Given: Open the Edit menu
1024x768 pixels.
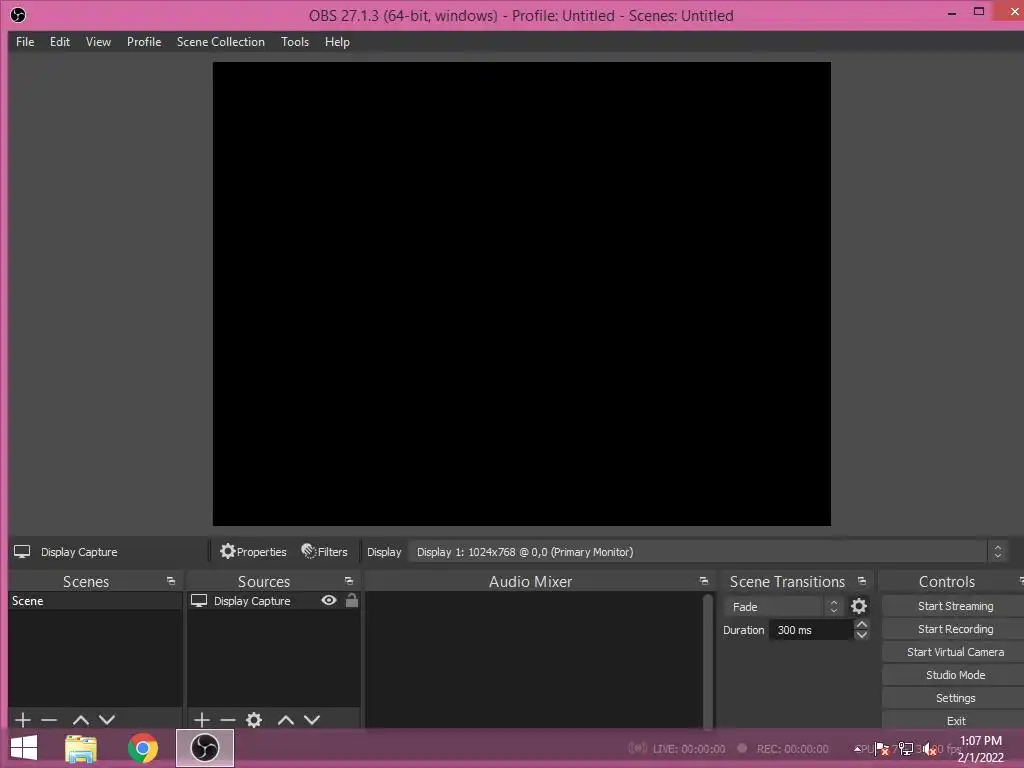Looking at the screenshot, I should coord(59,42).
